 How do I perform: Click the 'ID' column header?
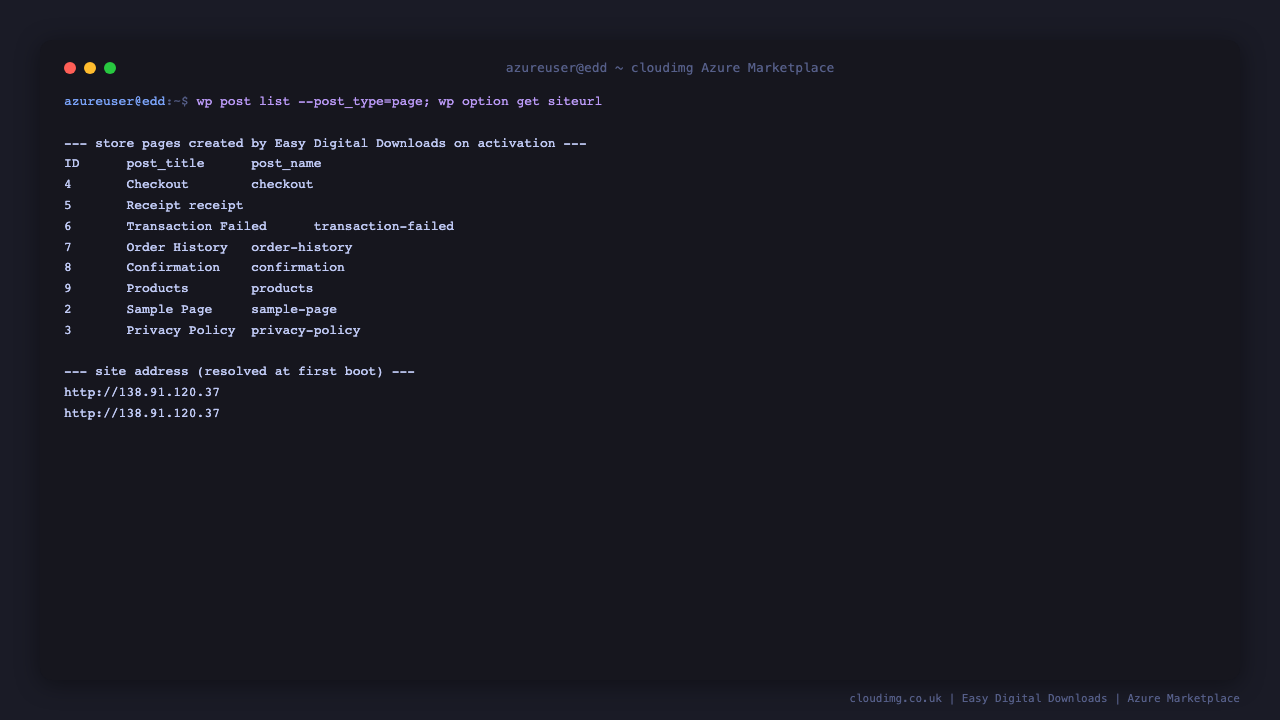[72, 164]
